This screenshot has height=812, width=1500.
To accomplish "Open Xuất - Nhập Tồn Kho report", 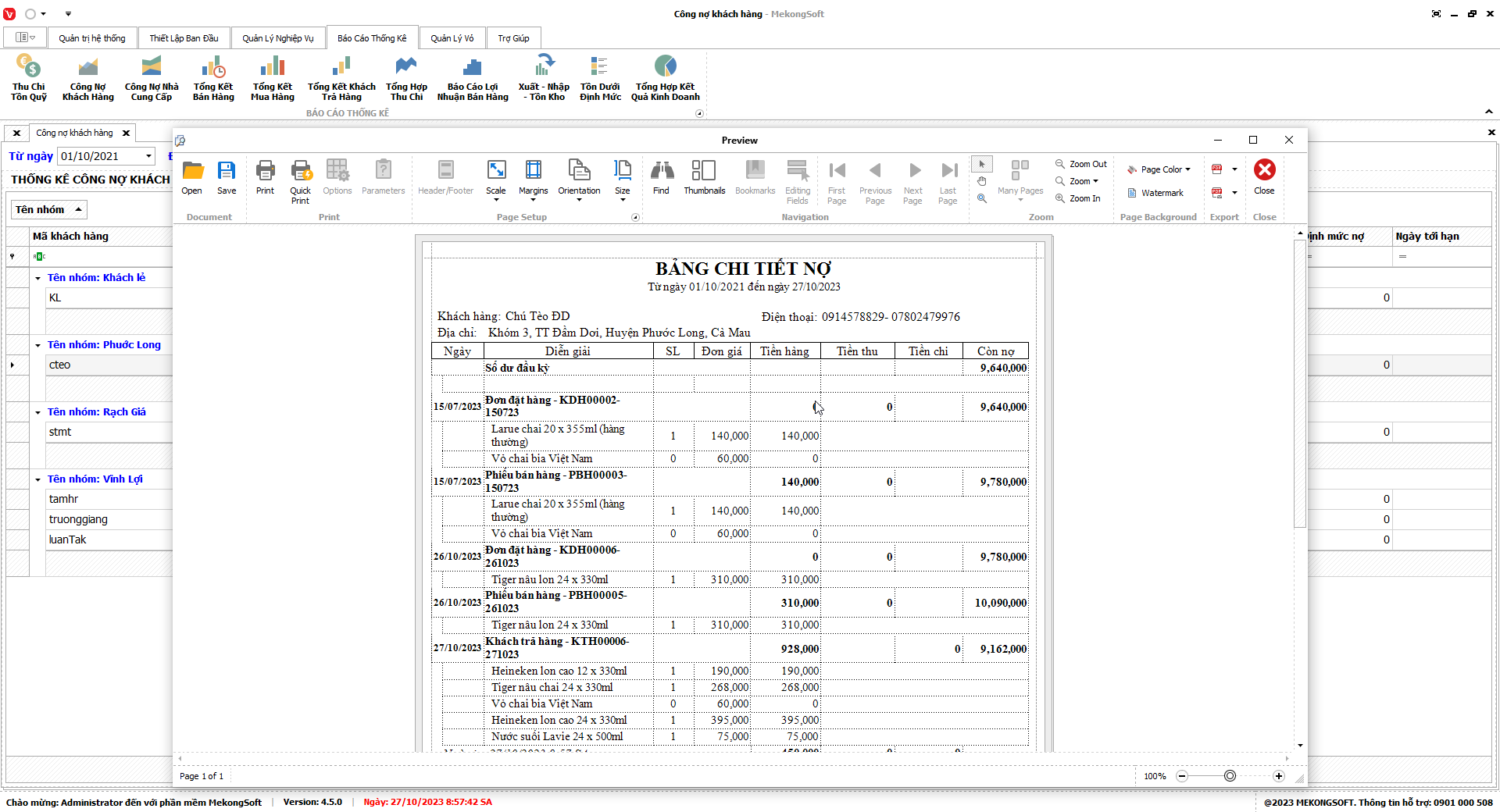I will [x=544, y=78].
